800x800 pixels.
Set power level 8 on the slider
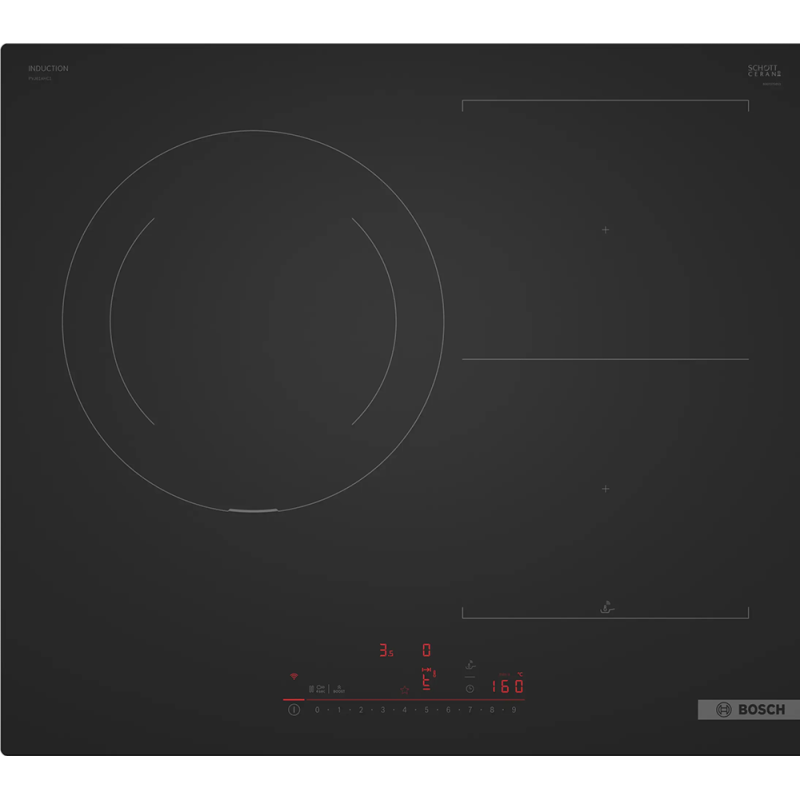pos(492,710)
